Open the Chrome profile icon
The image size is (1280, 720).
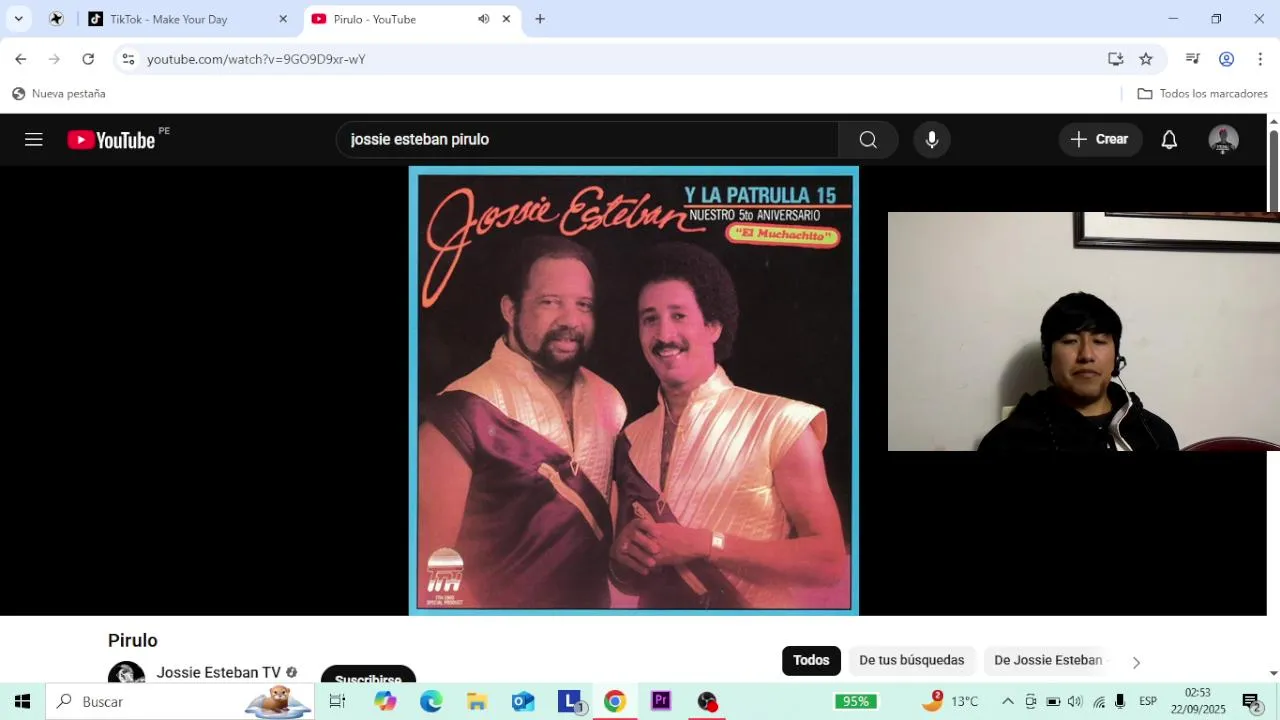1226,59
